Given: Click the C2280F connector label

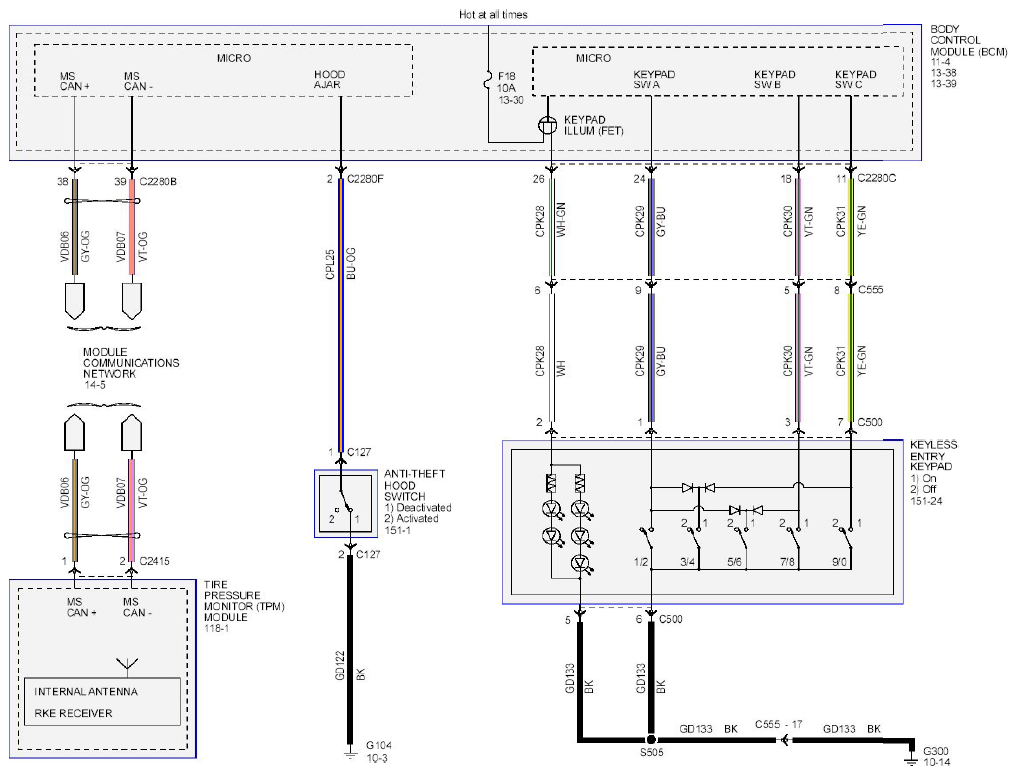Looking at the screenshot, I should coord(365,179).
